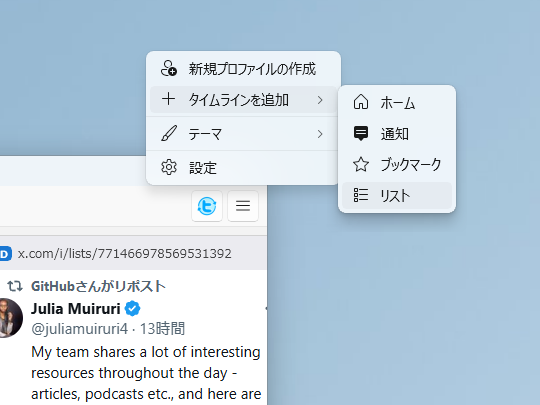Click the repost arrows icon
Image resolution: width=540 pixels, height=405 pixels.
point(15,286)
